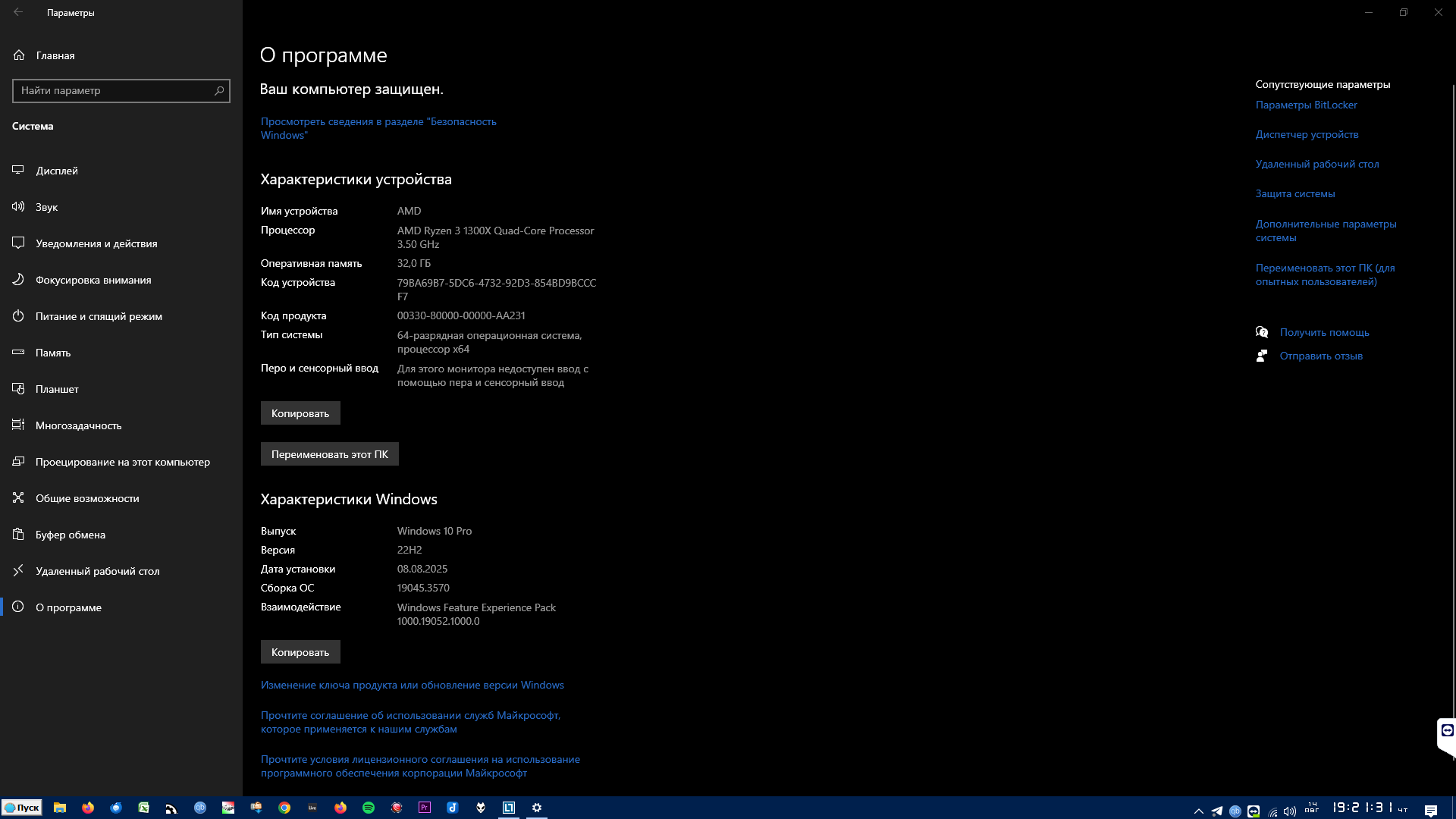
Task: Open Изменение ключа продукта link
Action: (x=413, y=685)
